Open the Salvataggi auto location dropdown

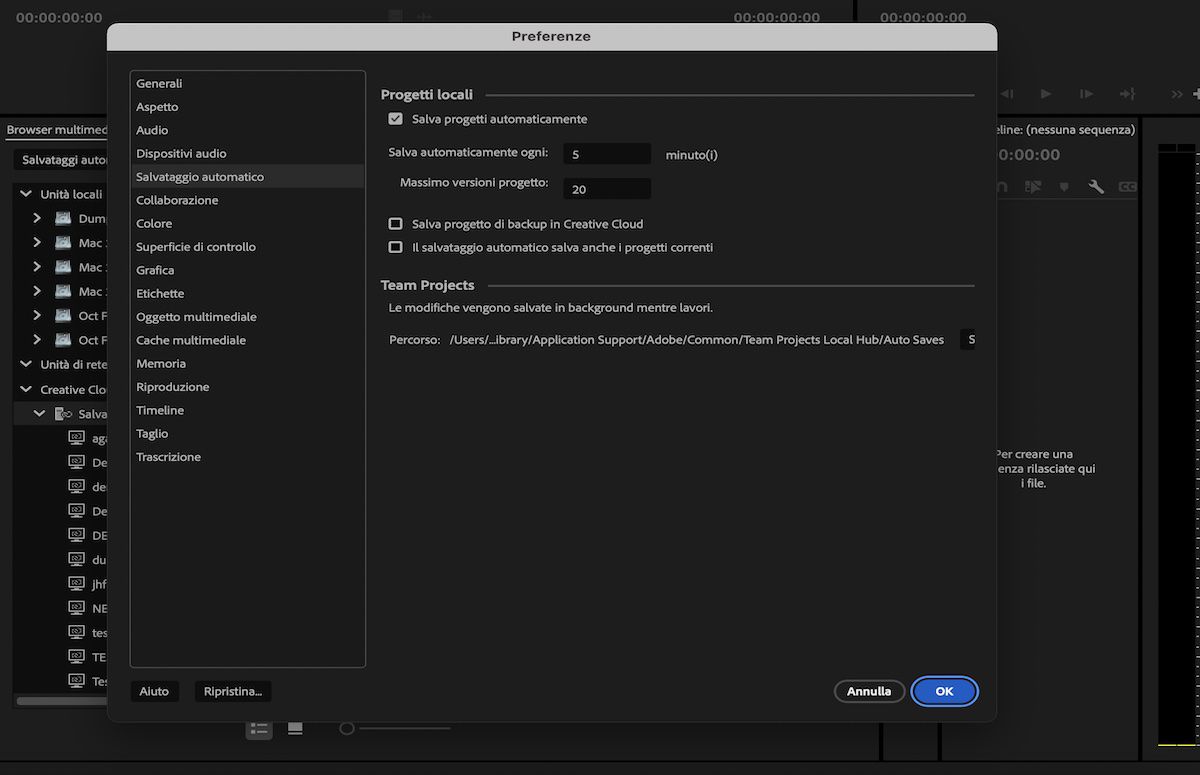pos(62,160)
